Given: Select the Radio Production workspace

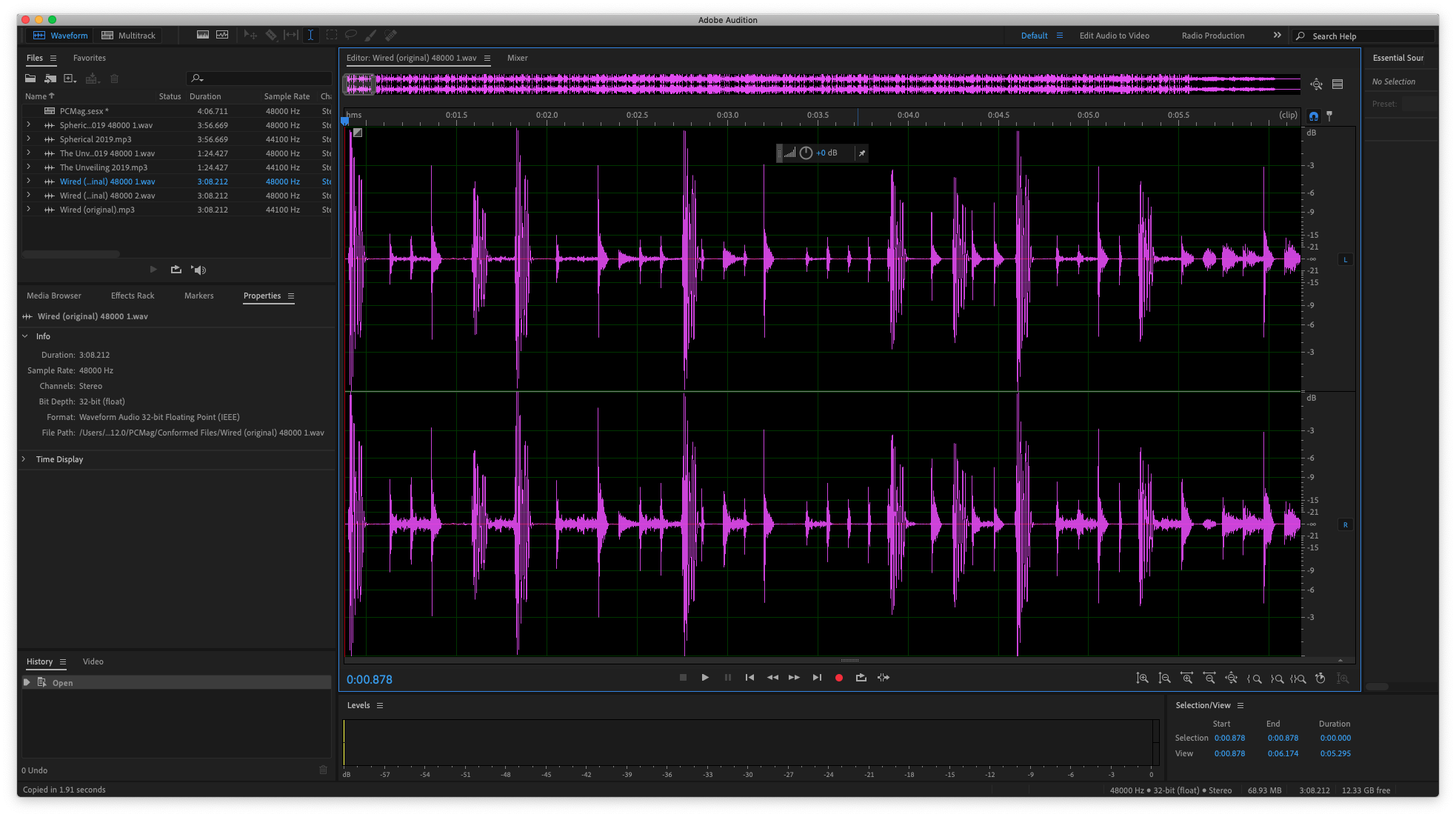Looking at the screenshot, I should coord(1213,36).
